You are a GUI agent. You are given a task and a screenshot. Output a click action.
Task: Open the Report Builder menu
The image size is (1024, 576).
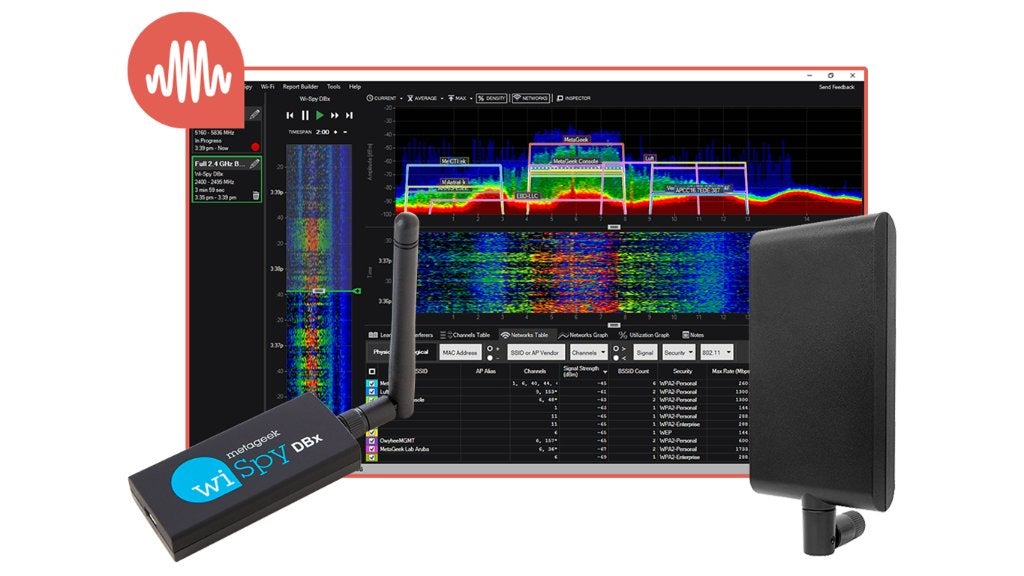click(x=300, y=86)
